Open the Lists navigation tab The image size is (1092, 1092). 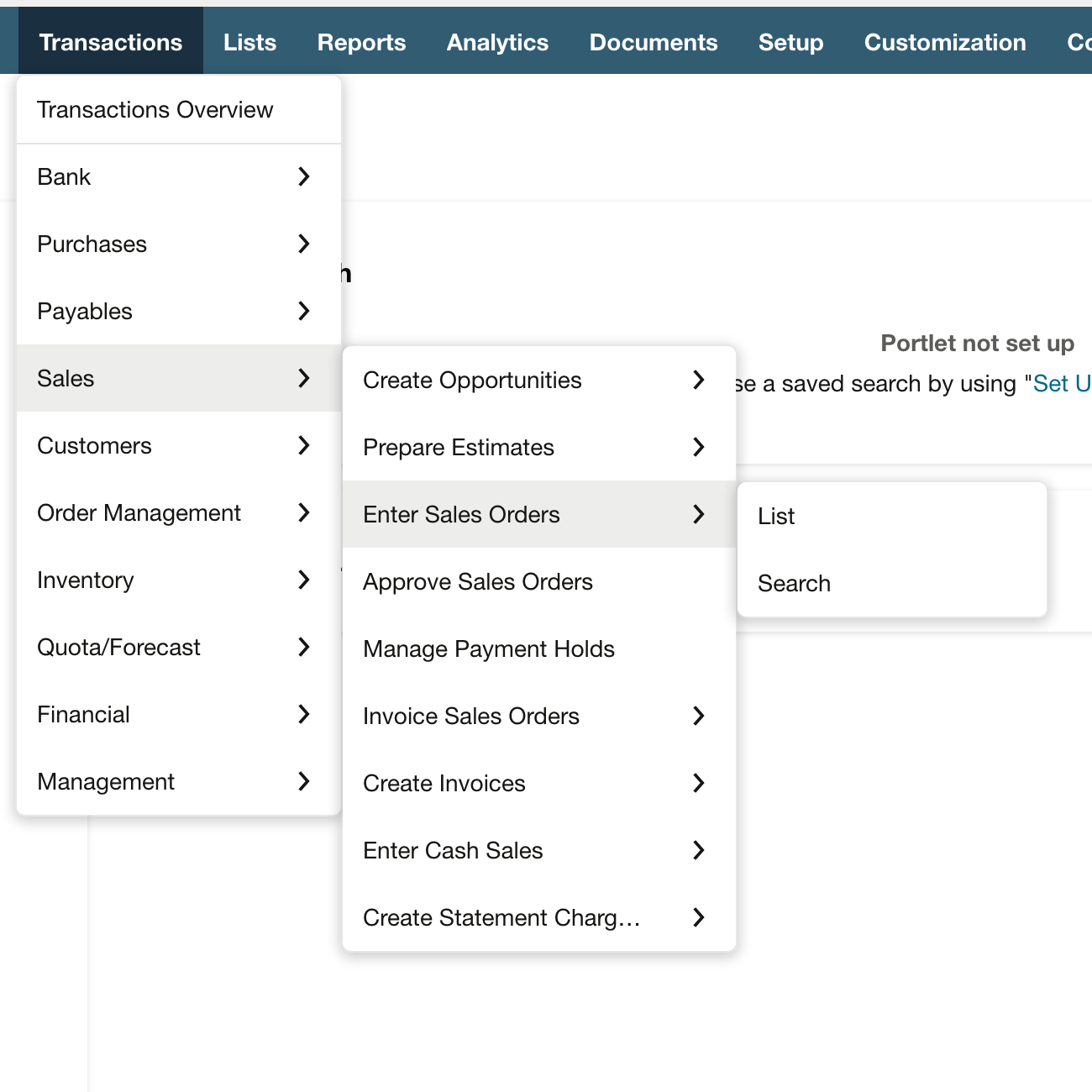coord(249,42)
